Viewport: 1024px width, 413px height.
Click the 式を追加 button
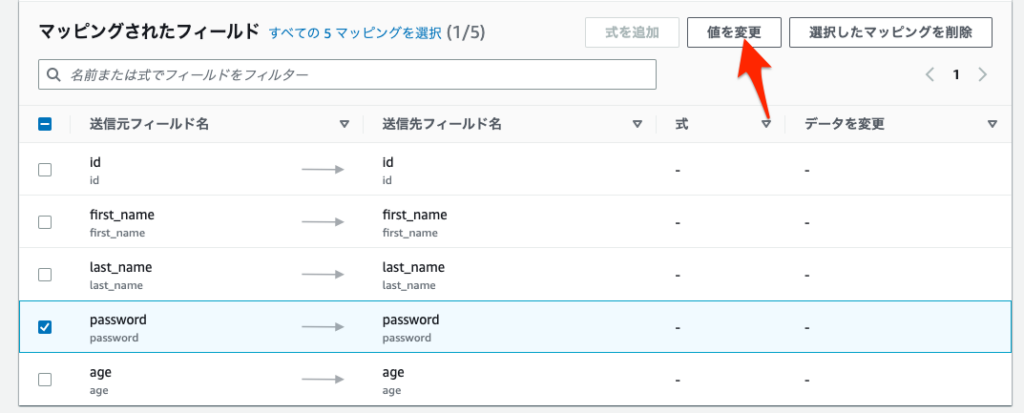(632, 33)
